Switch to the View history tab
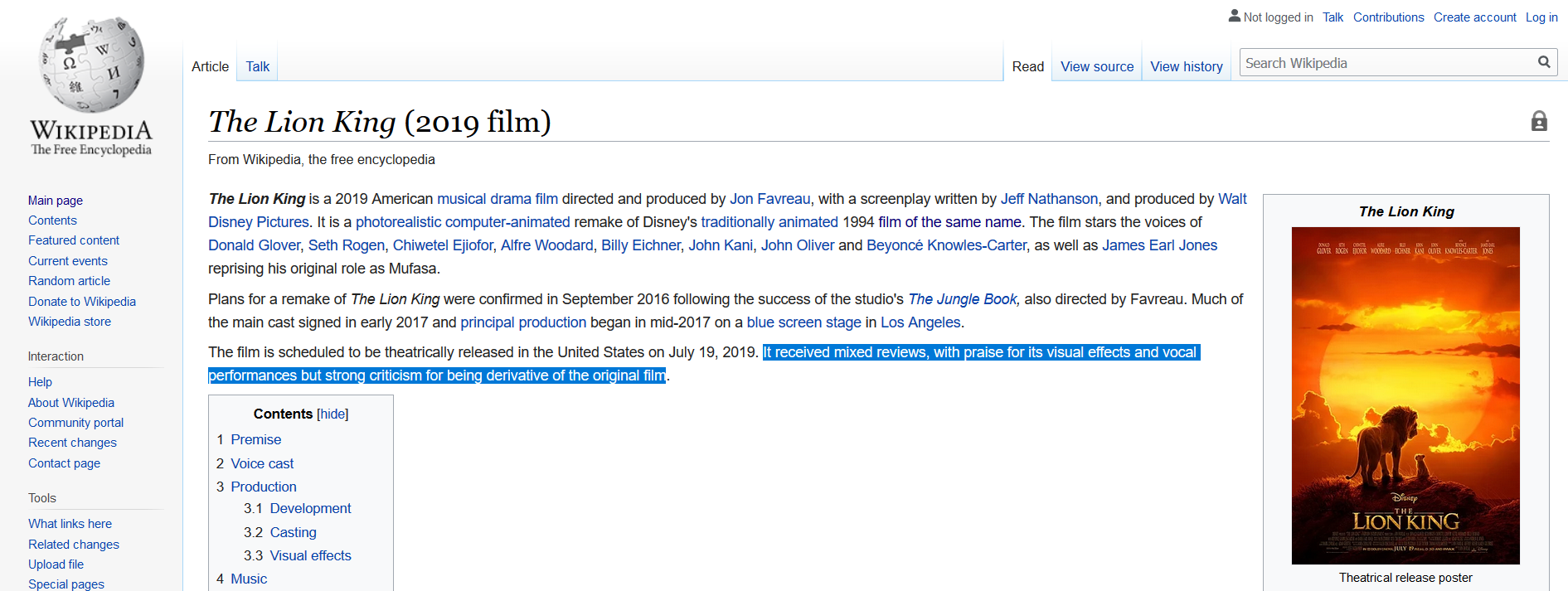The width and height of the screenshot is (1568, 591). point(1186,66)
